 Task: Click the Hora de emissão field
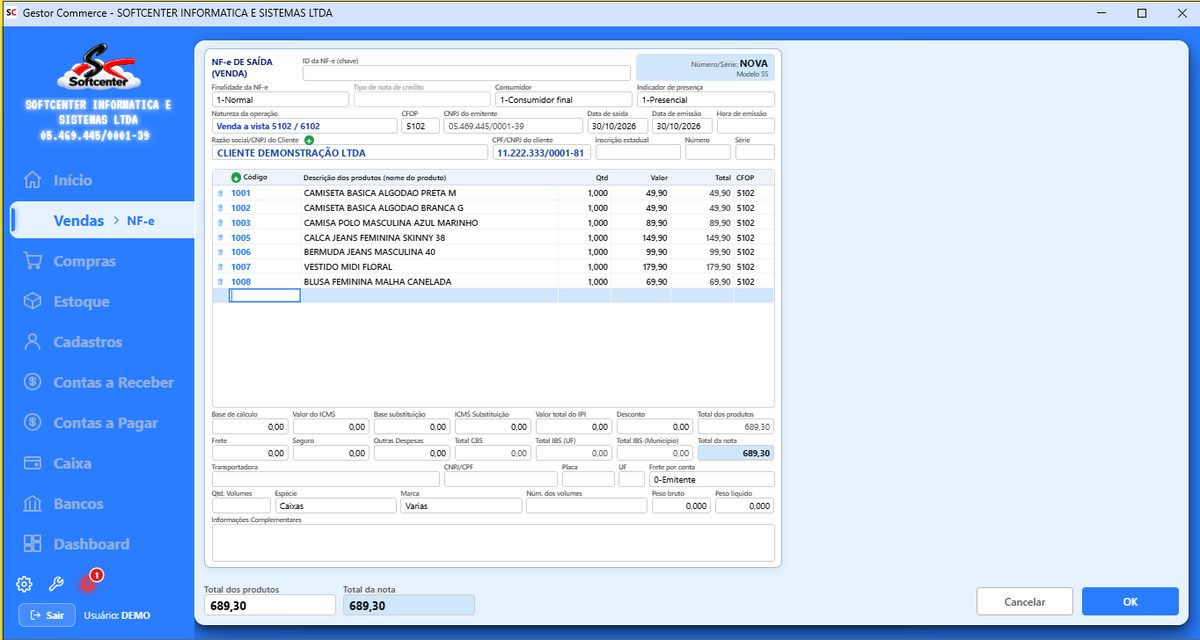(x=744, y=126)
